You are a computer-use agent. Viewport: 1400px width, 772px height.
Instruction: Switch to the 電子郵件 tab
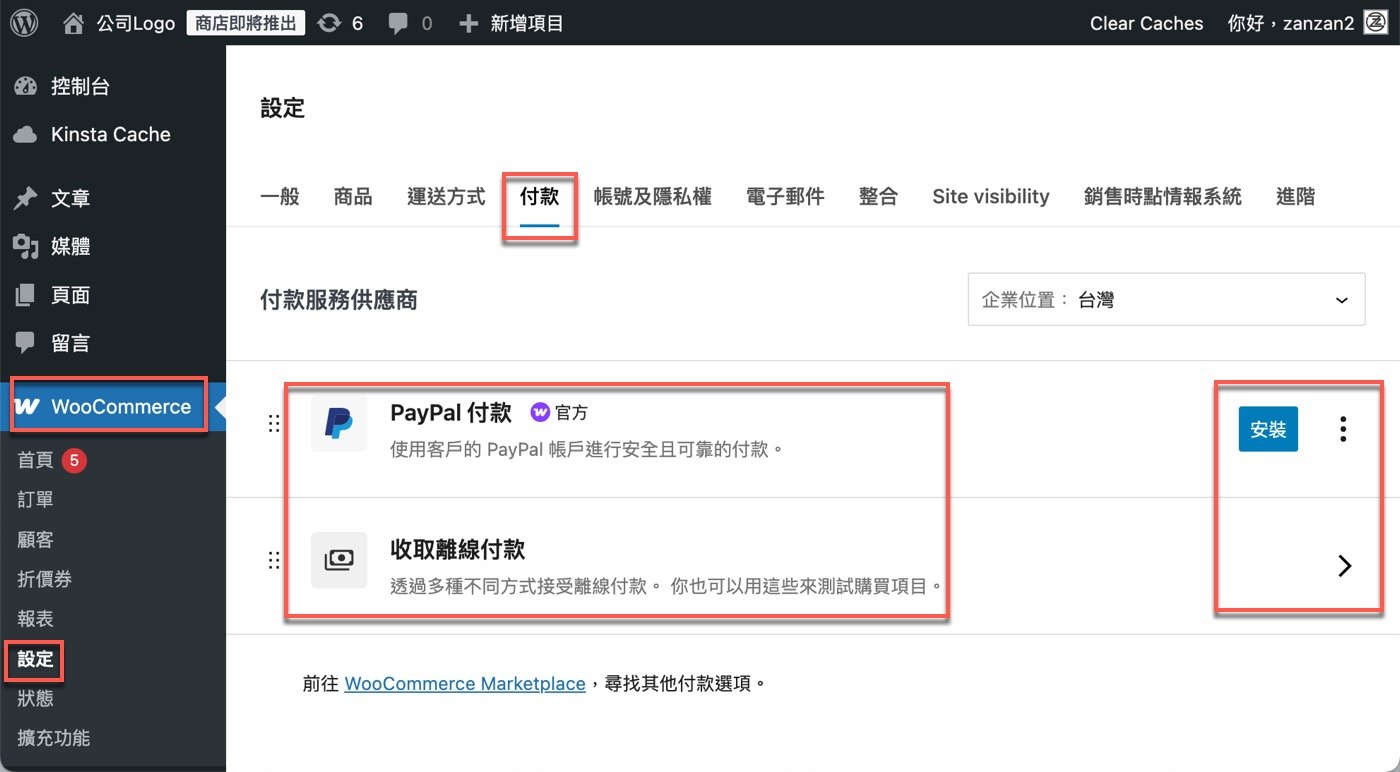785,197
